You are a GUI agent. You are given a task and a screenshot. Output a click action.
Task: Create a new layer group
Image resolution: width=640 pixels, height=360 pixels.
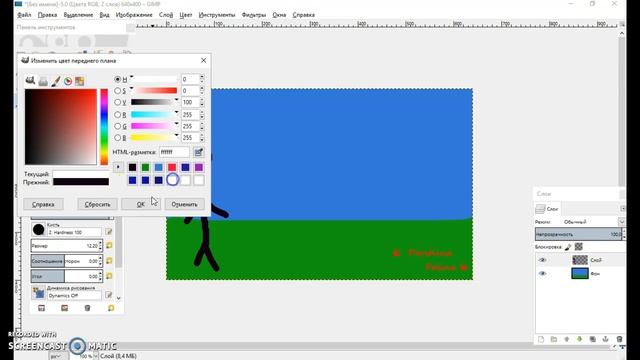(554, 339)
